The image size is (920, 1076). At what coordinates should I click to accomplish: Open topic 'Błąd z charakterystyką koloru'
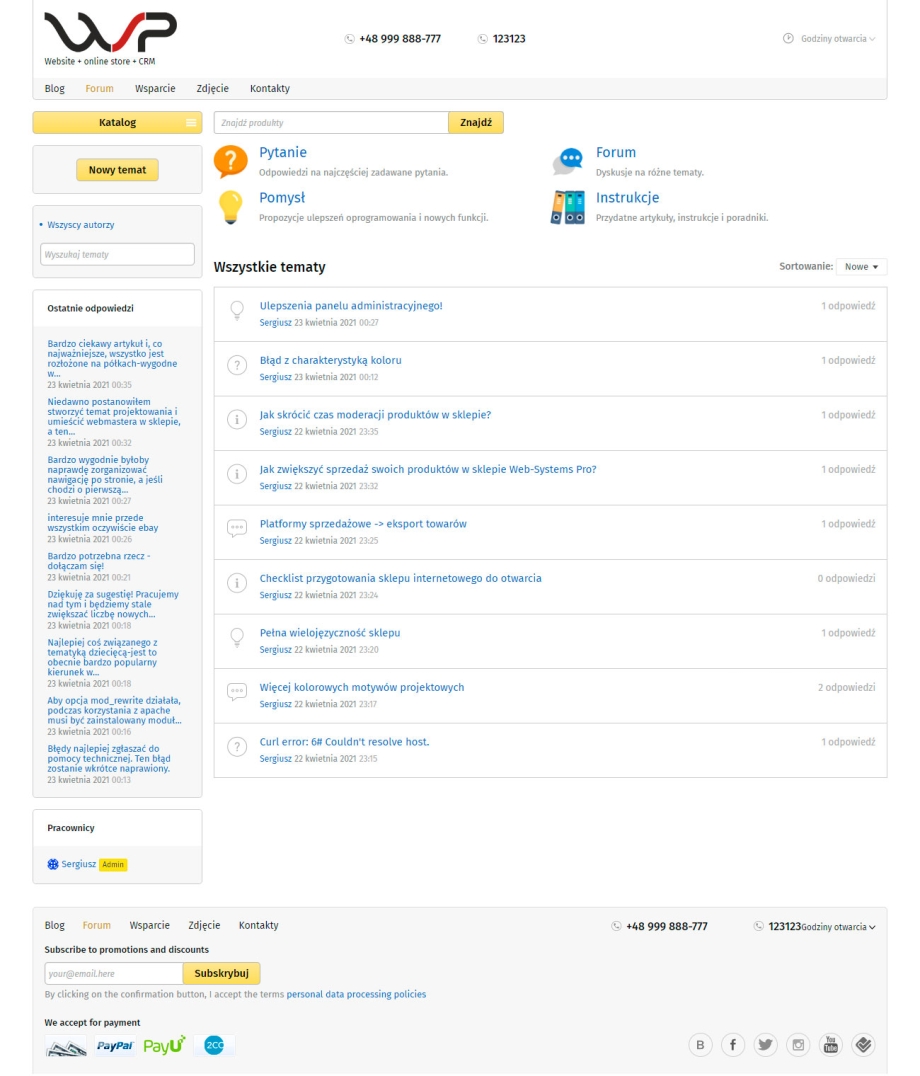click(330, 360)
